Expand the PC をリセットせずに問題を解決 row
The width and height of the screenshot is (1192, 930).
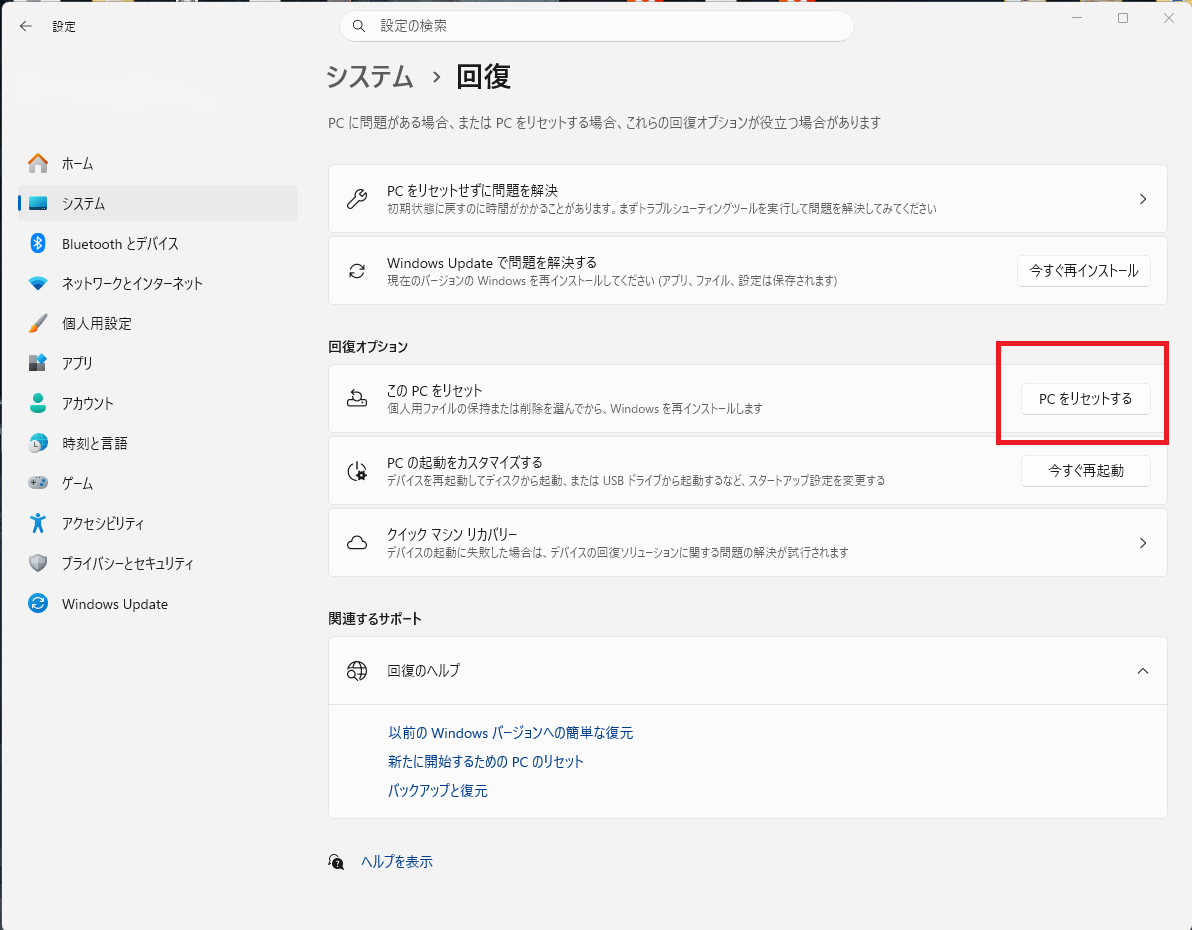pos(1142,198)
